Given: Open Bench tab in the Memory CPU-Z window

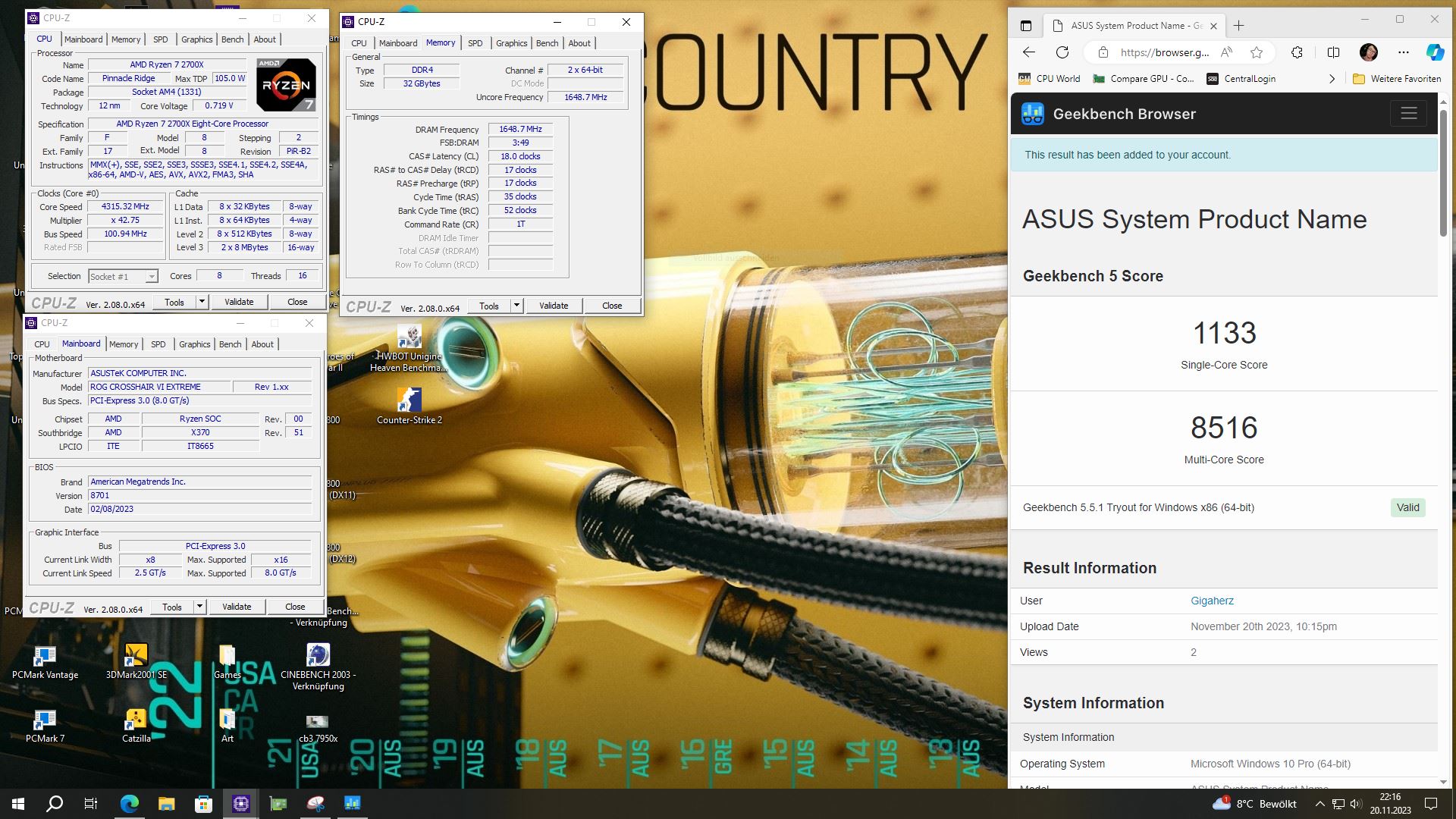Looking at the screenshot, I should coord(547,43).
